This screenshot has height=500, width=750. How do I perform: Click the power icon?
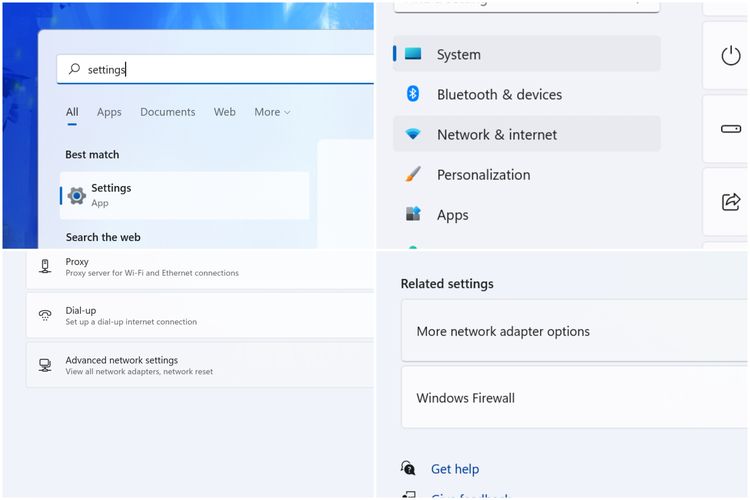tap(730, 56)
